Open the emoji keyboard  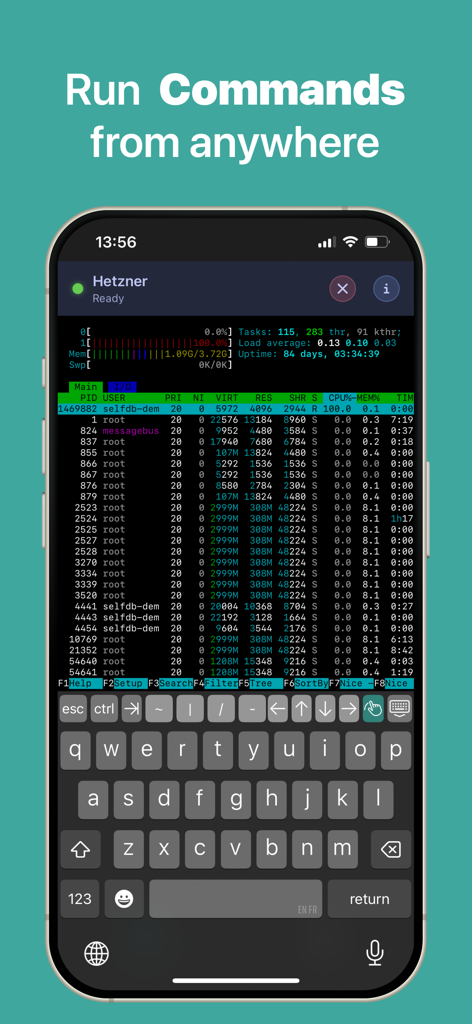click(x=124, y=899)
